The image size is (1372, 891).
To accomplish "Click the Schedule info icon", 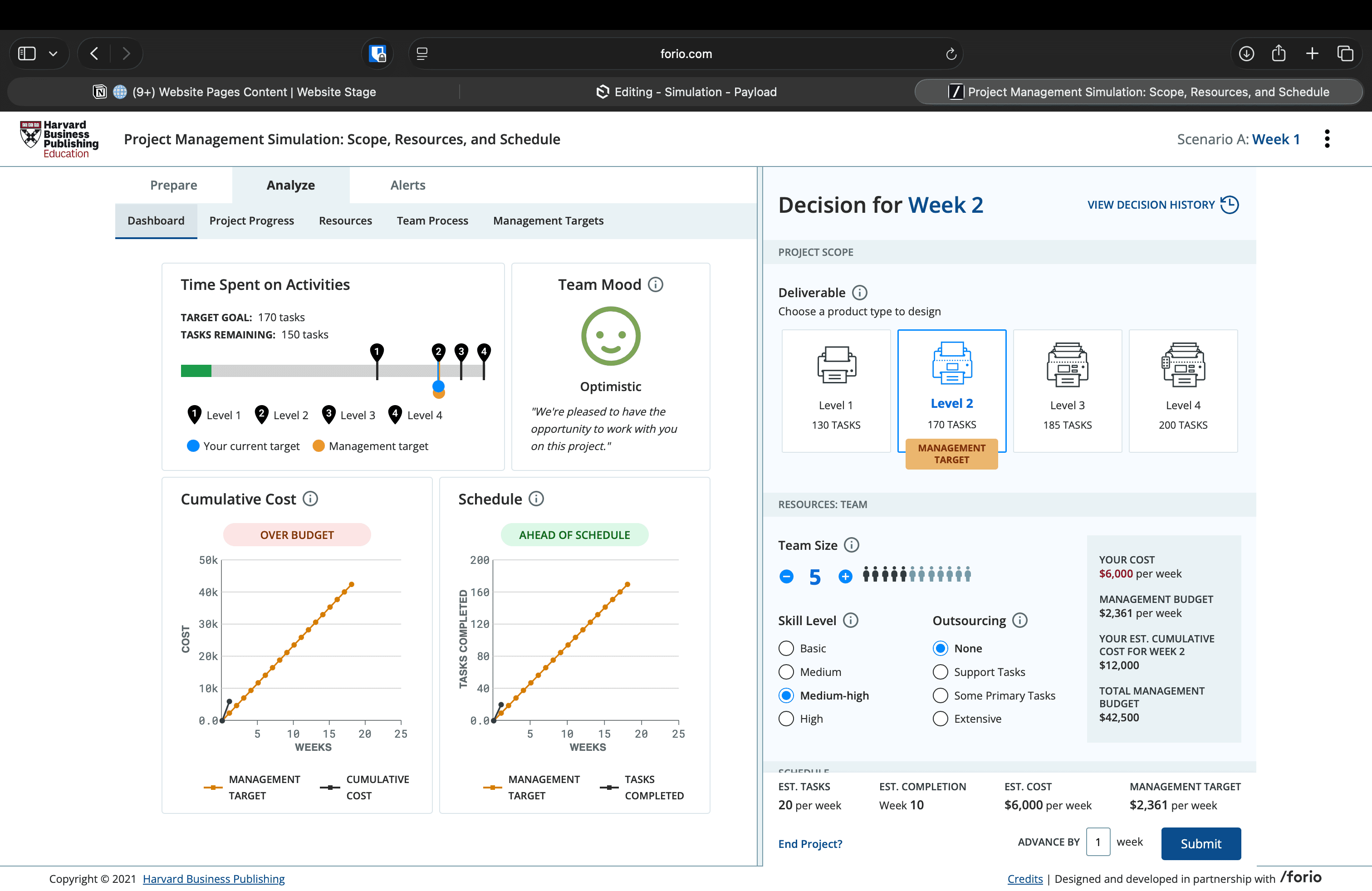I will tap(536, 499).
